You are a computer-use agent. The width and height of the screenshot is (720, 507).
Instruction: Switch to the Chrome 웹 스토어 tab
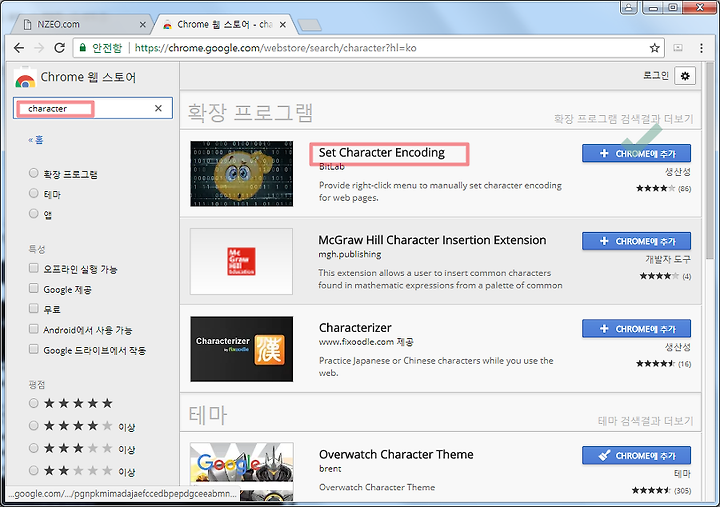click(224, 24)
